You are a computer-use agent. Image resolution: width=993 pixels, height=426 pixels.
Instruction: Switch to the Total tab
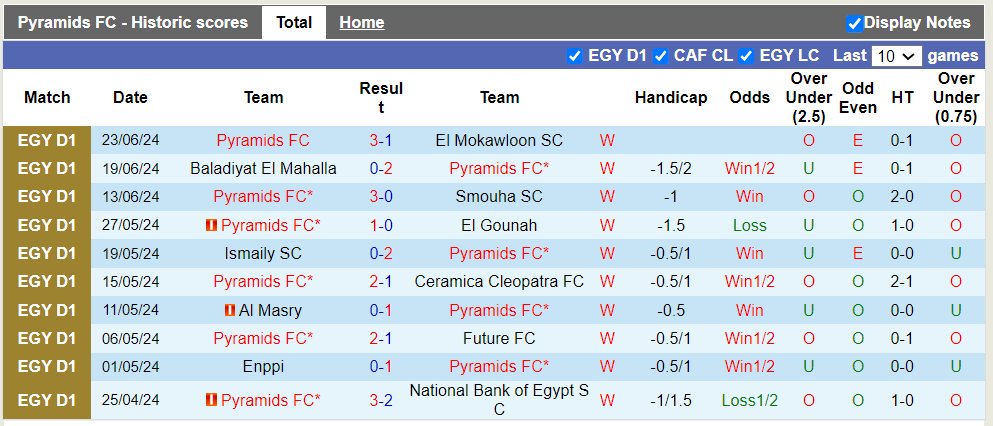tap(294, 23)
